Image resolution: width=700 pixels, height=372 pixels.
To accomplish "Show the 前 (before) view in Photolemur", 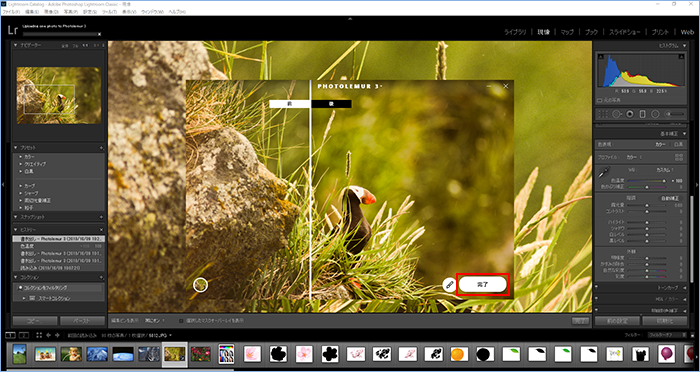I will tap(290, 104).
